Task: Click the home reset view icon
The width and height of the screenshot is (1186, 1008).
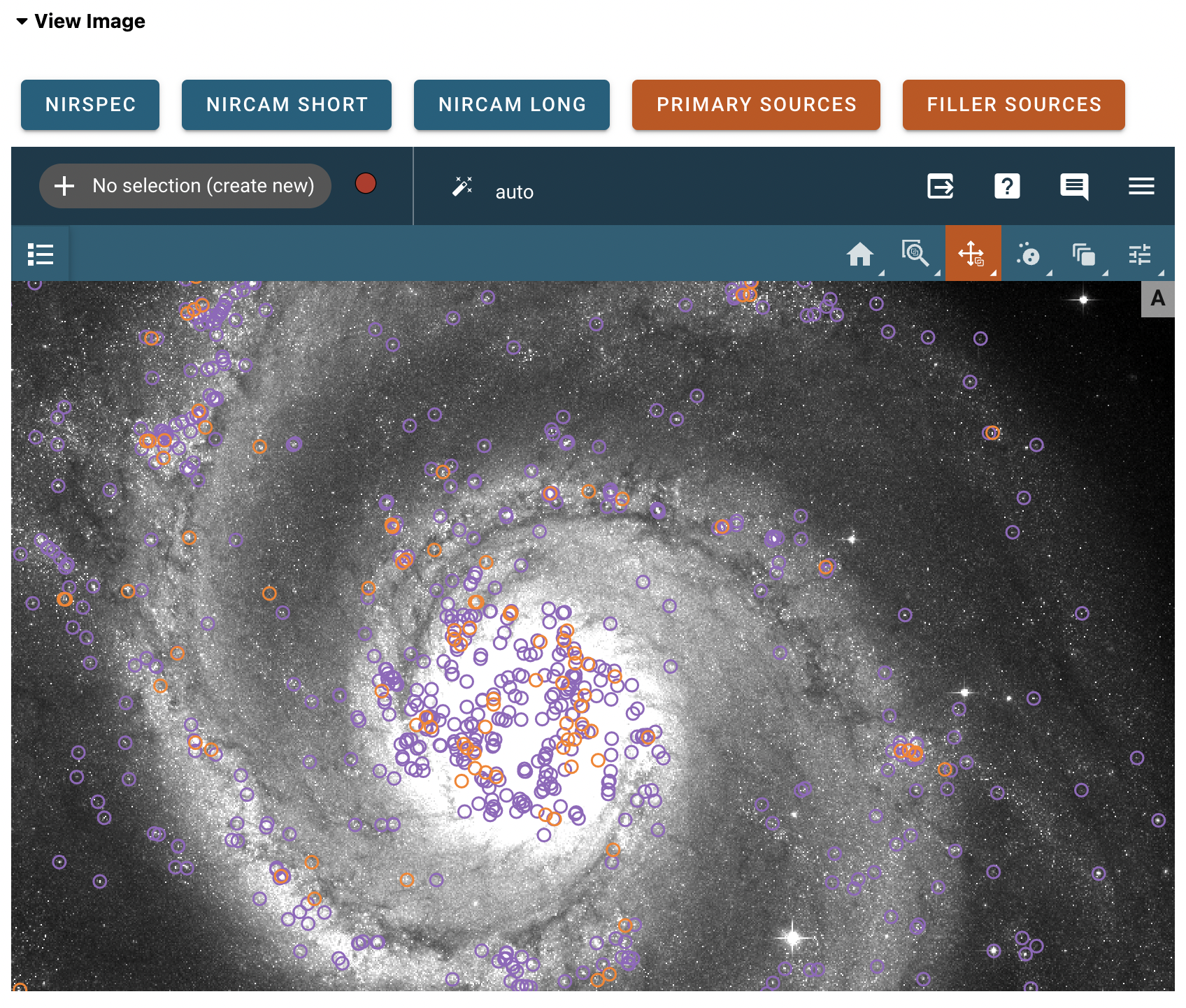Action: 860,254
